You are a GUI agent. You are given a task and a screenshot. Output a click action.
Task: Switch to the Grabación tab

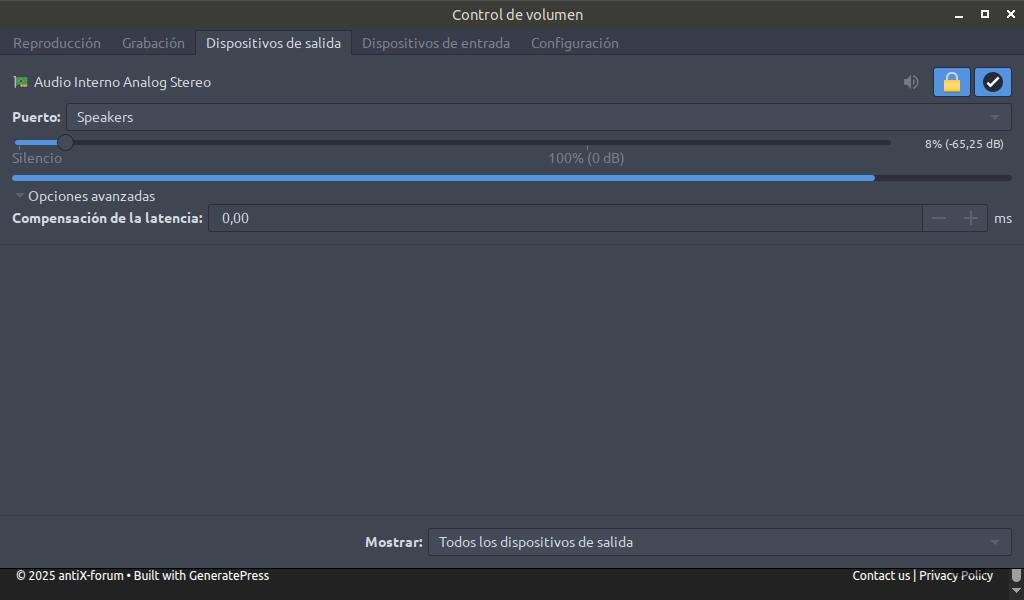[153, 43]
